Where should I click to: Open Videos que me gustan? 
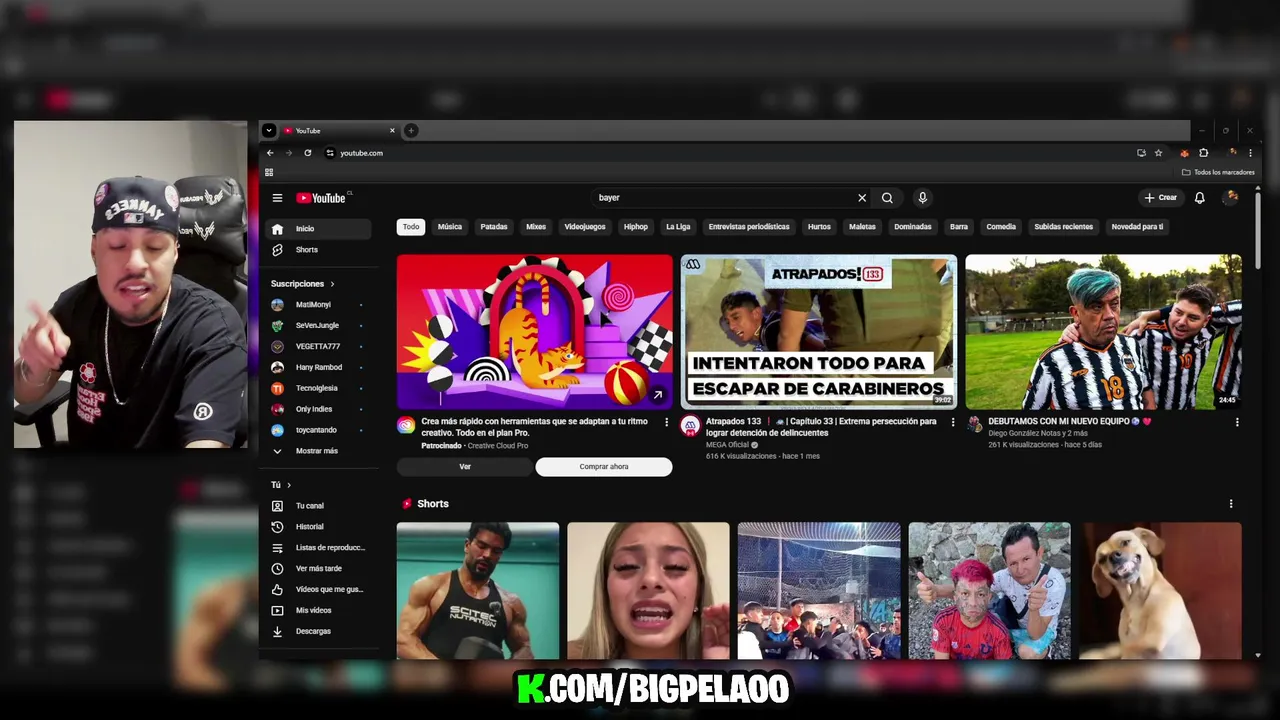pyautogui.click(x=316, y=590)
